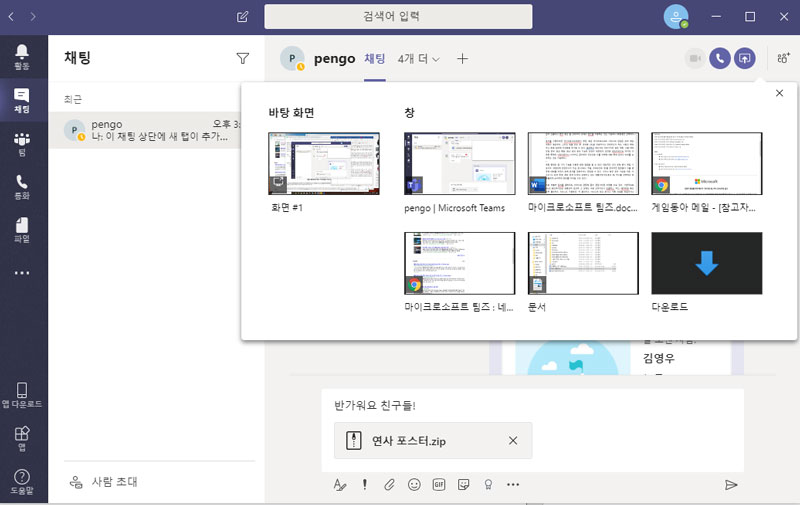The image size is (800, 505).
Task: Open the Files section in sidebar
Action: (x=21, y=230)
